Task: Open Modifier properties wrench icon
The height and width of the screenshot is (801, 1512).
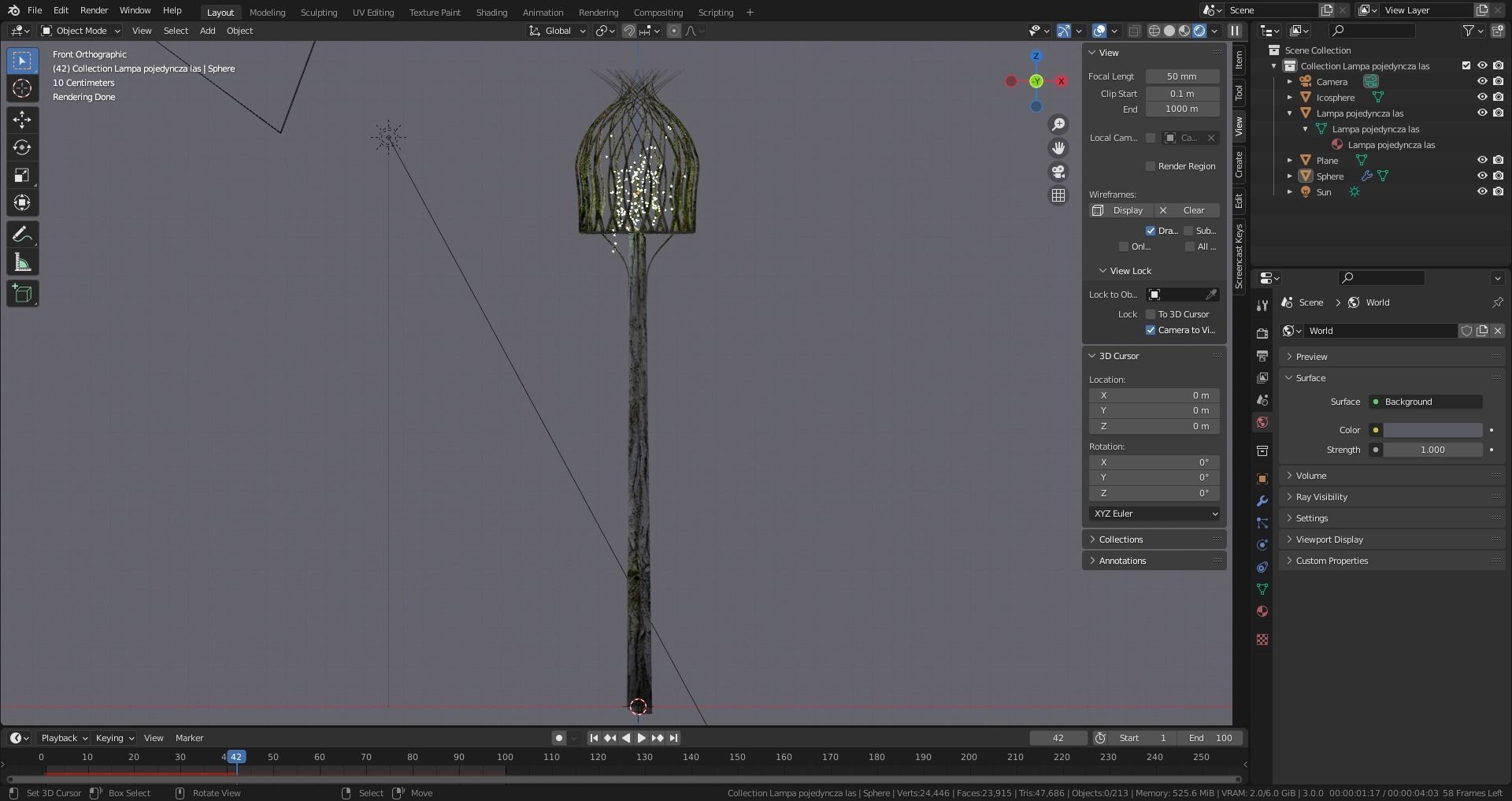Action: [1262, 501]
